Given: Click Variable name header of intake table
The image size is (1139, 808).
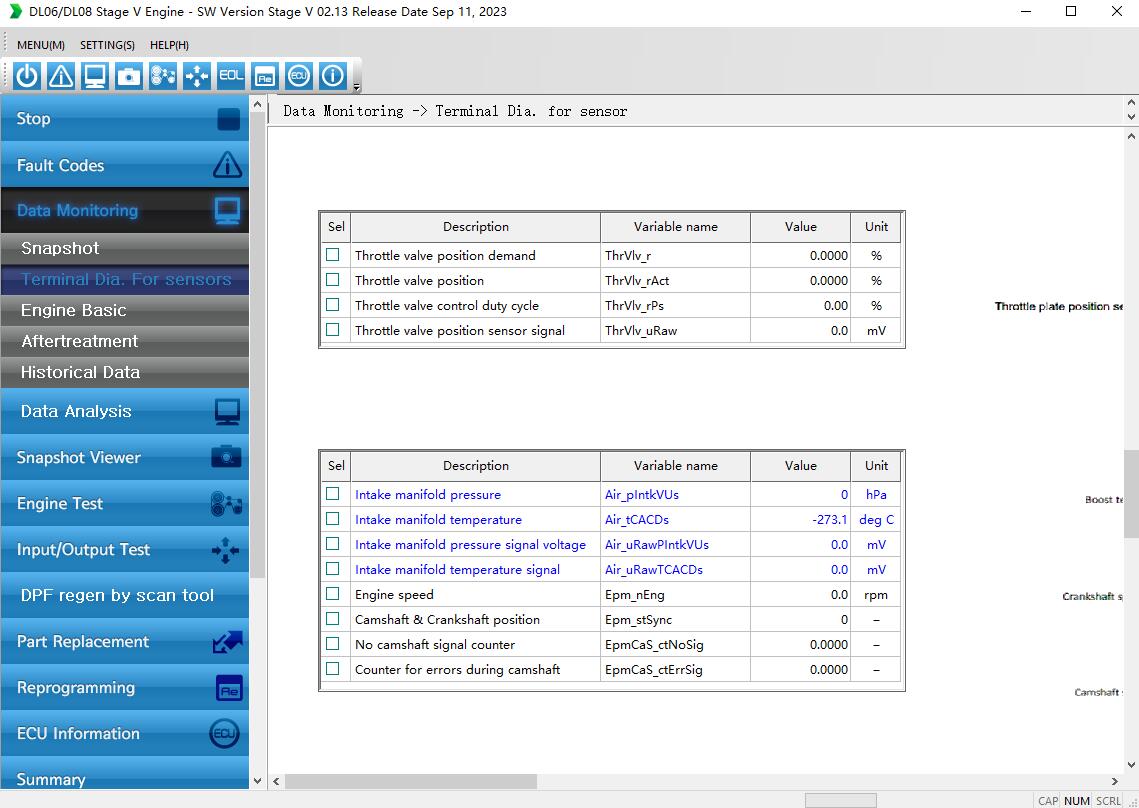Looking at the screenshot, I should click(x=676, y=466).
